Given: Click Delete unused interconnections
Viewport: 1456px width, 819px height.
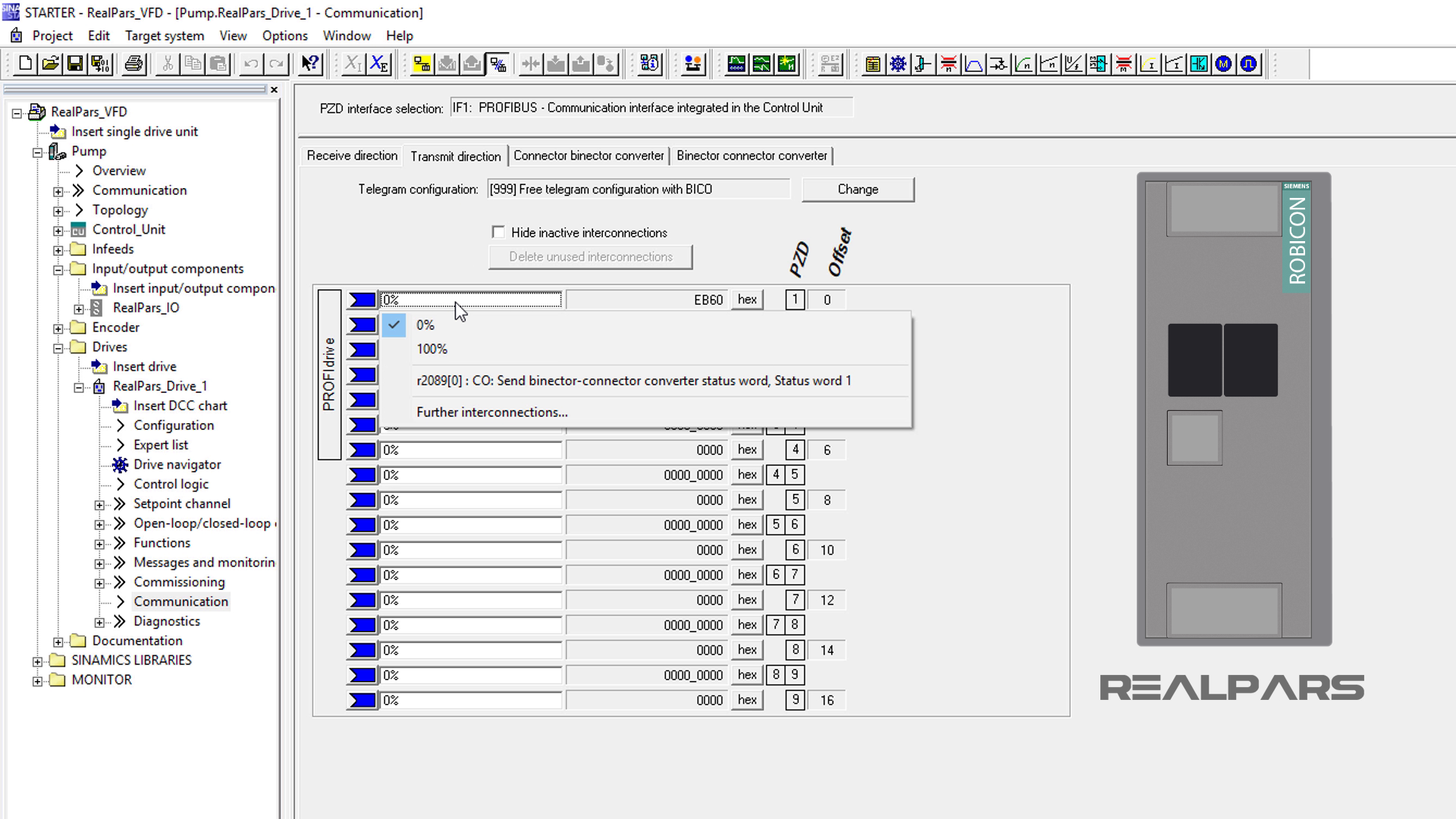Looking at the screenshot, I should tap(591, 256).
